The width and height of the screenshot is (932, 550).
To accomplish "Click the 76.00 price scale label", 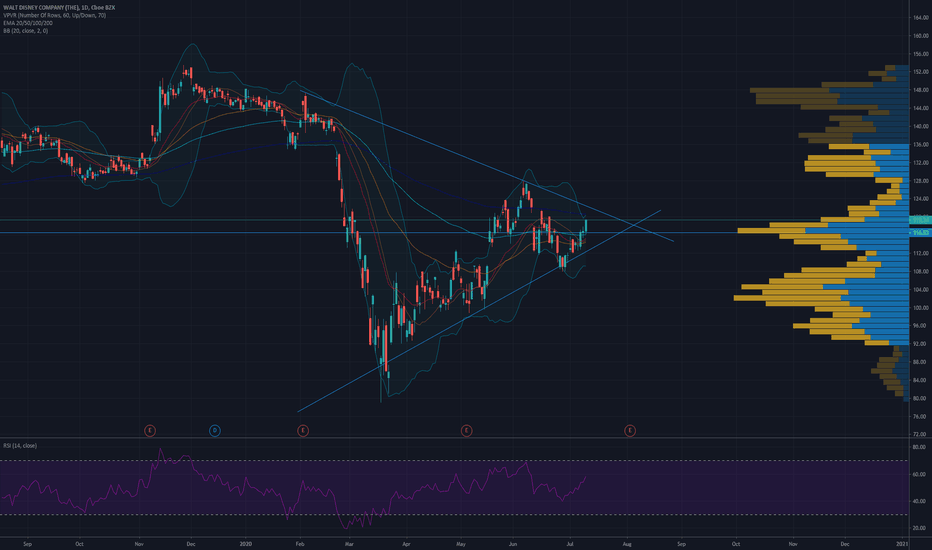I will point(920,417).
